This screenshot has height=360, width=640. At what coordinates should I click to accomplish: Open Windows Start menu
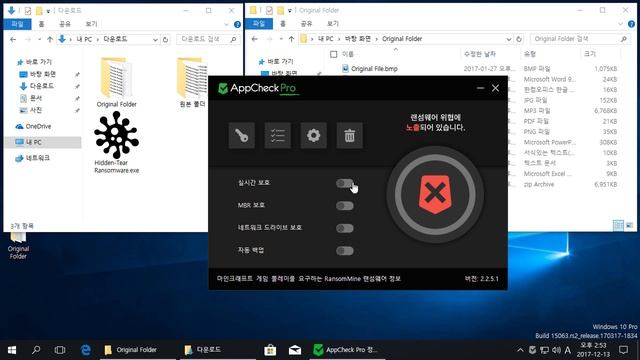click(x=12, y=350)
